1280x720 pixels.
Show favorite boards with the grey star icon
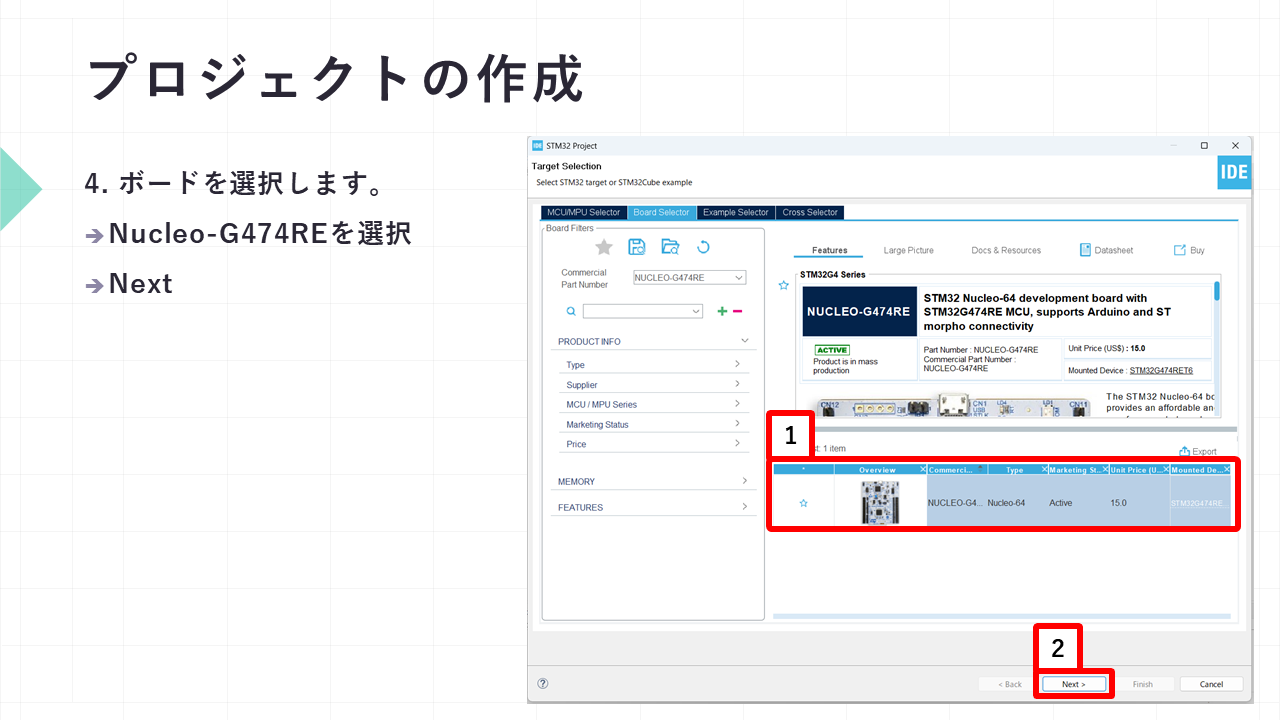604,247
